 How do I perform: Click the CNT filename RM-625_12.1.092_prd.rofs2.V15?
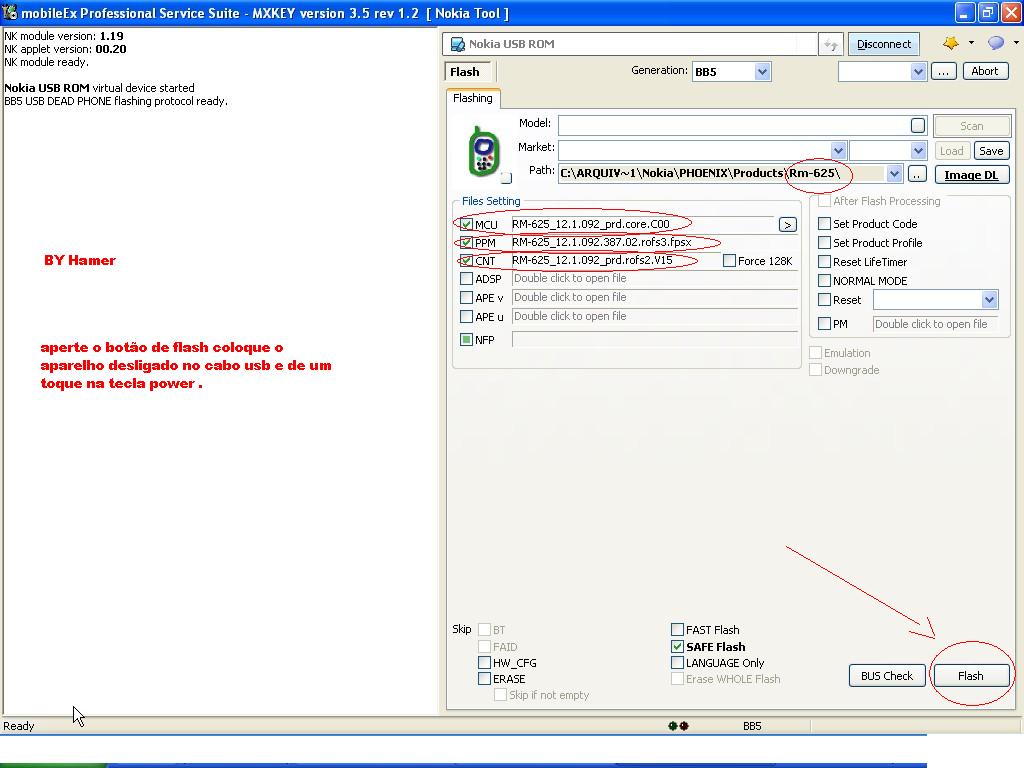tap(592, 260)
